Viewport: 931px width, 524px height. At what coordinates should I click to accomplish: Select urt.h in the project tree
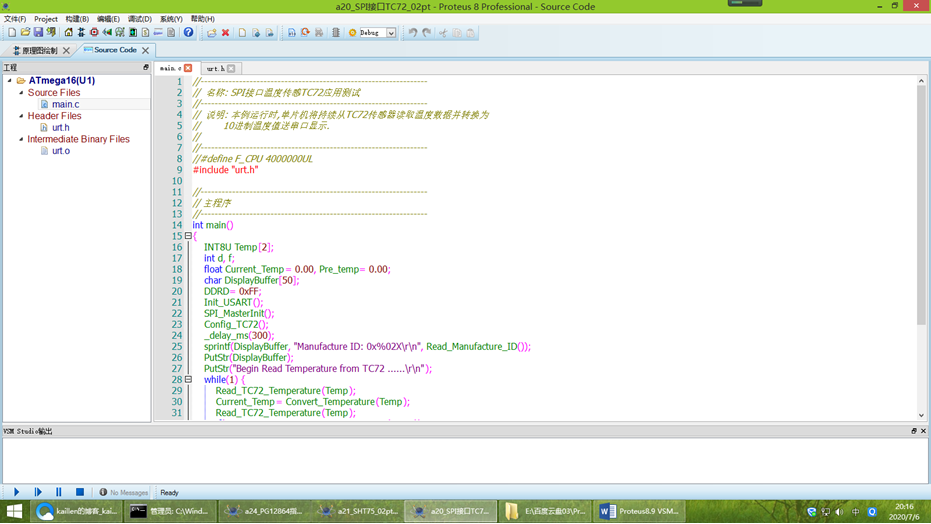[x=61, y=128]
